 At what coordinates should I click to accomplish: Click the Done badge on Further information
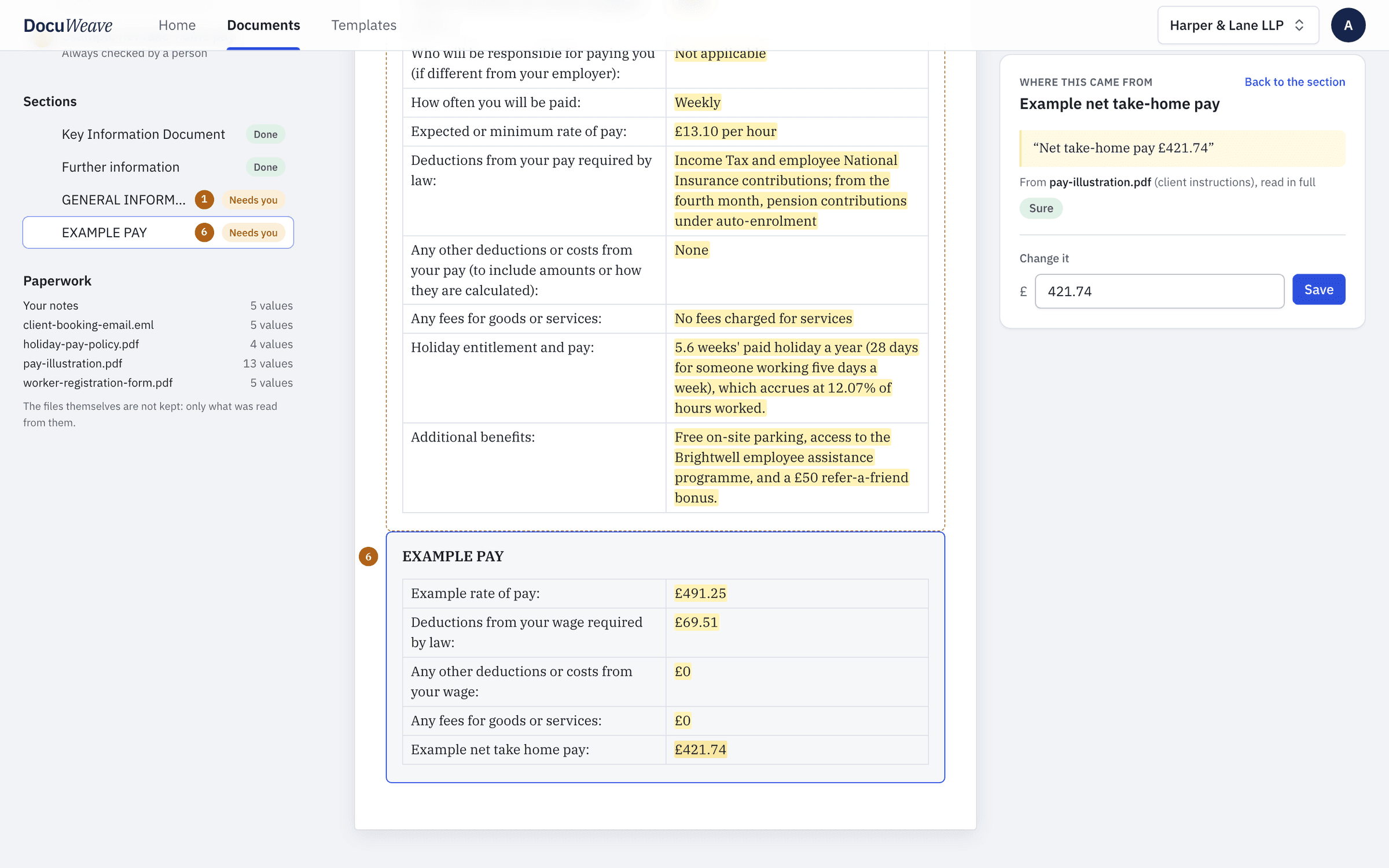point(266,167)
